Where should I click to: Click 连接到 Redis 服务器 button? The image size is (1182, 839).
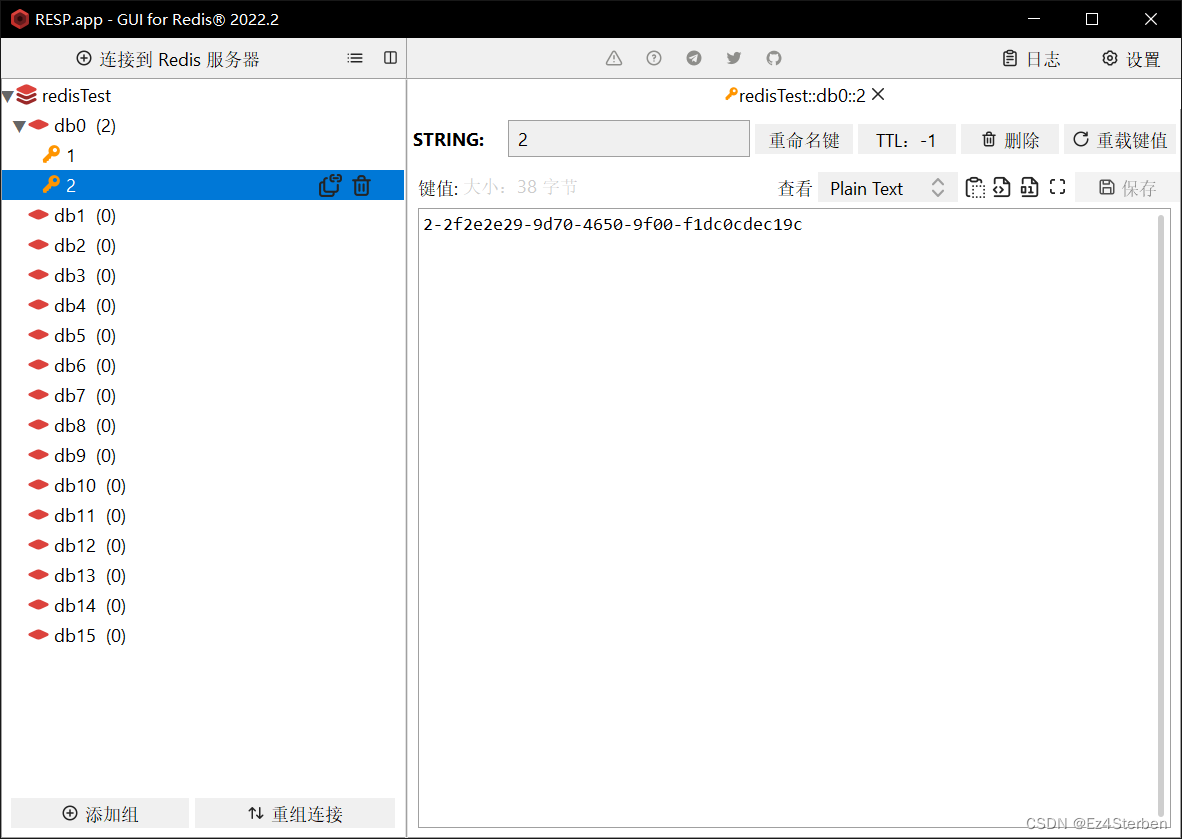click(168, 59)
